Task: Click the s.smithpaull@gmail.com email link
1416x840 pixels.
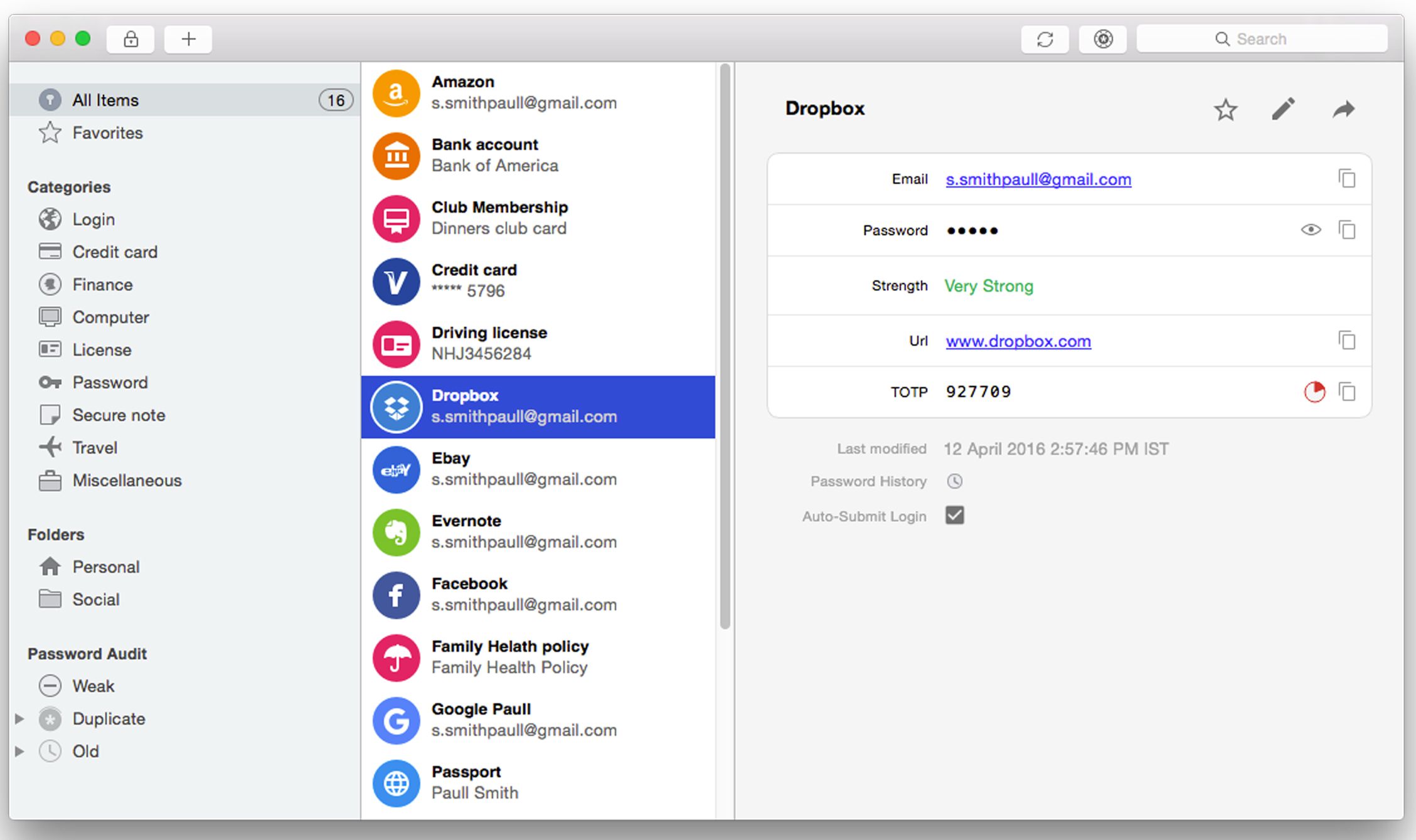Action: tap(1038, 179)
